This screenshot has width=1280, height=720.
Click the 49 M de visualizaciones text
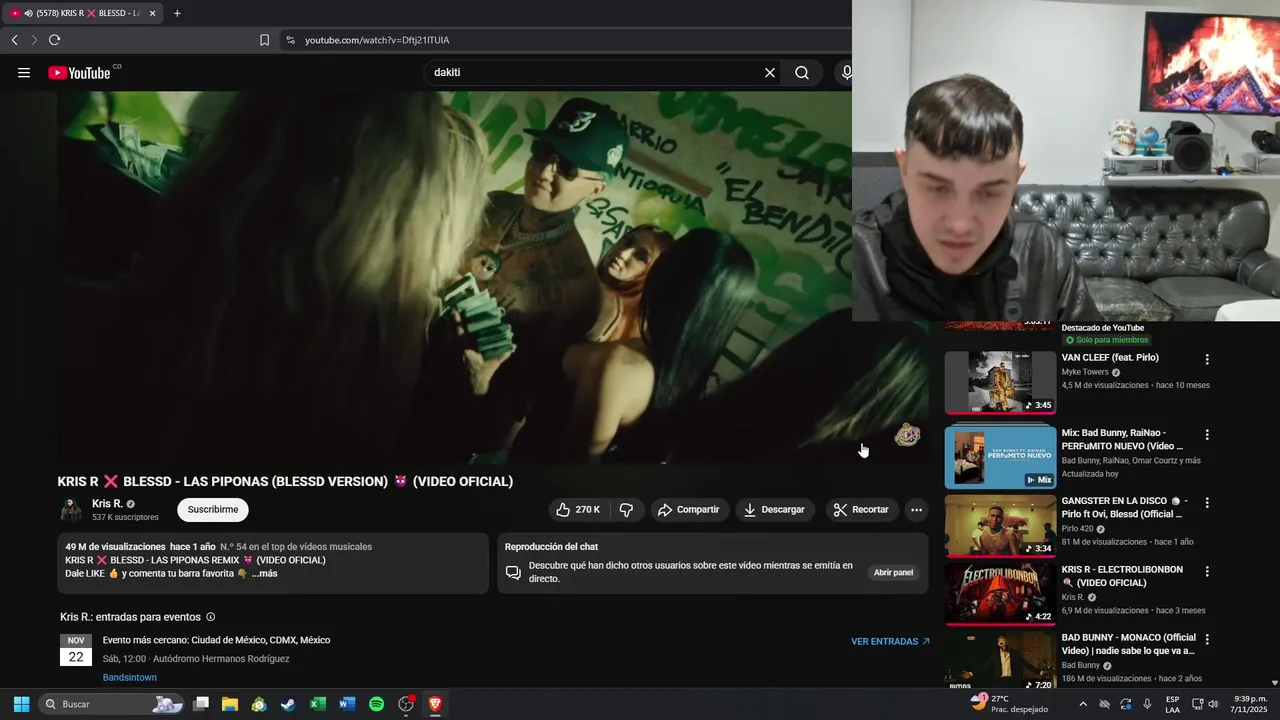click(x=115, y=547)
